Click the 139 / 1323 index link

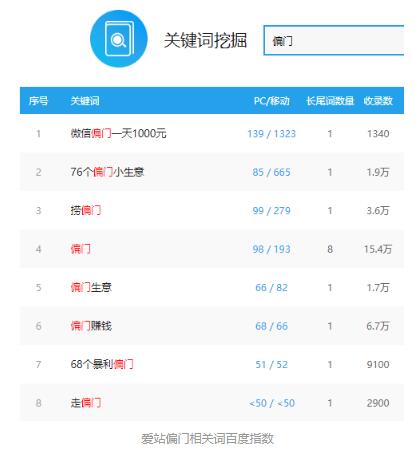271,134
